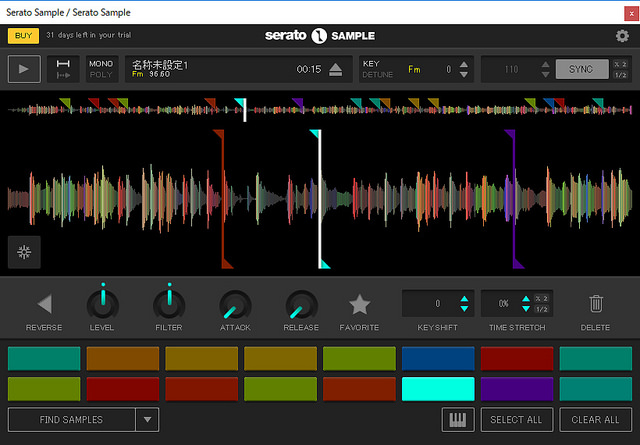Click the overview waveform white playhead
Viewport: 640px width, 445px height.
[245, 110]
